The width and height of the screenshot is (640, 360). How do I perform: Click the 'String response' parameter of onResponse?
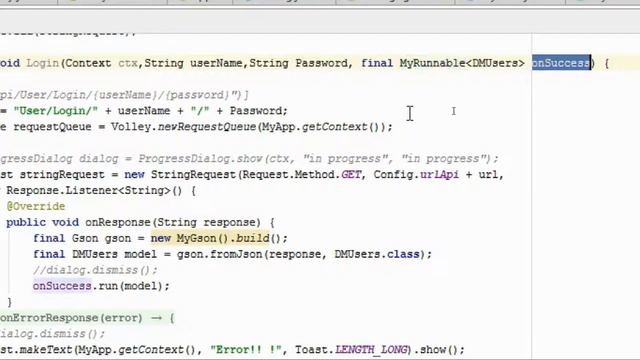coord(209,222)
